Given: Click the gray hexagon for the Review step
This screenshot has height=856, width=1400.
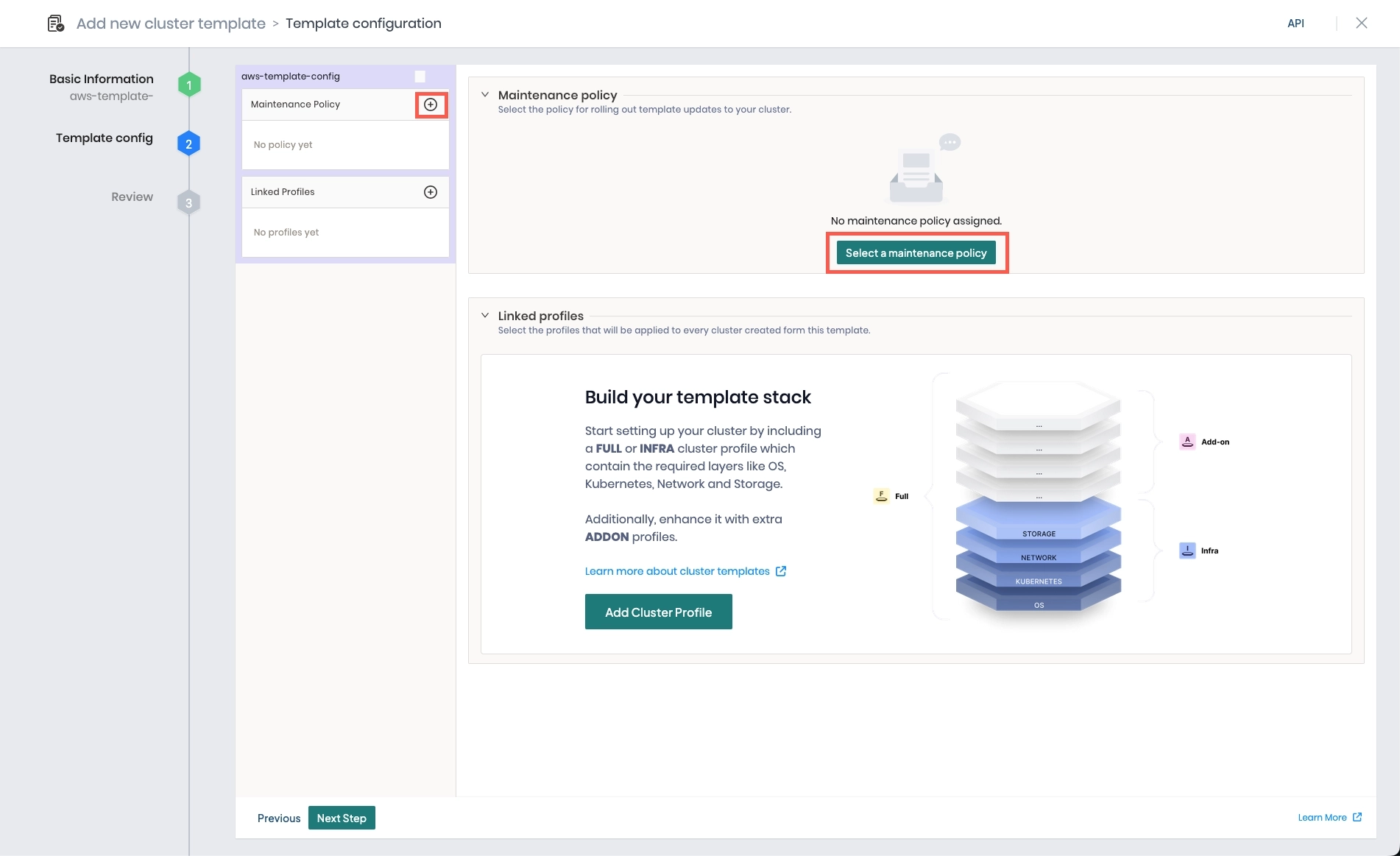Looking at the screenshot, I should [x=189, y=202].
